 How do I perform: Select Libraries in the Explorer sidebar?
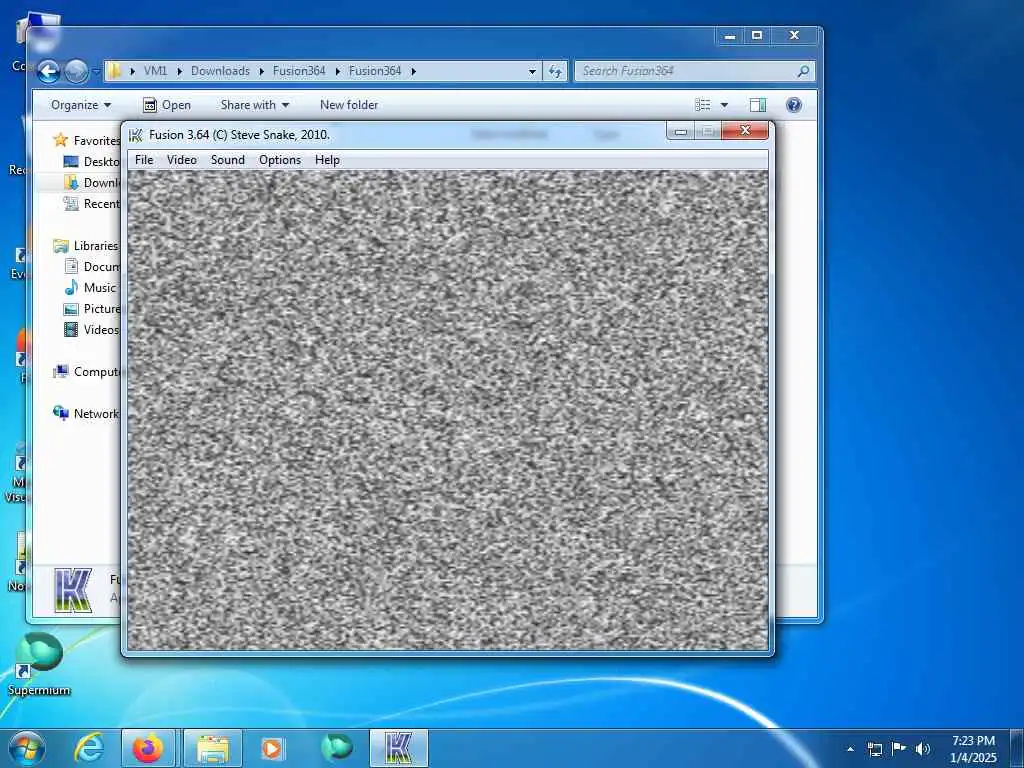88,246
